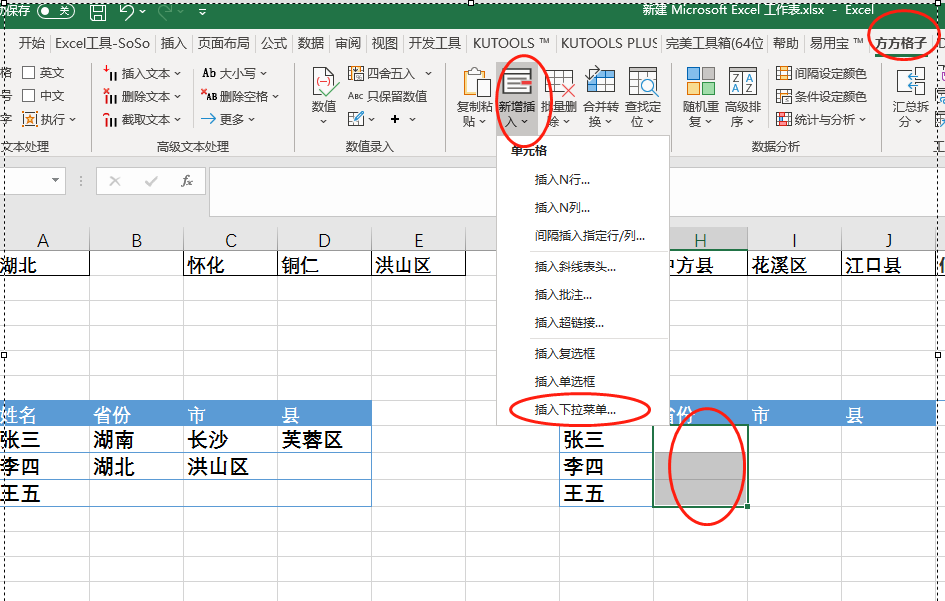
Task: Select column C header
Action: tap(230, 241)
